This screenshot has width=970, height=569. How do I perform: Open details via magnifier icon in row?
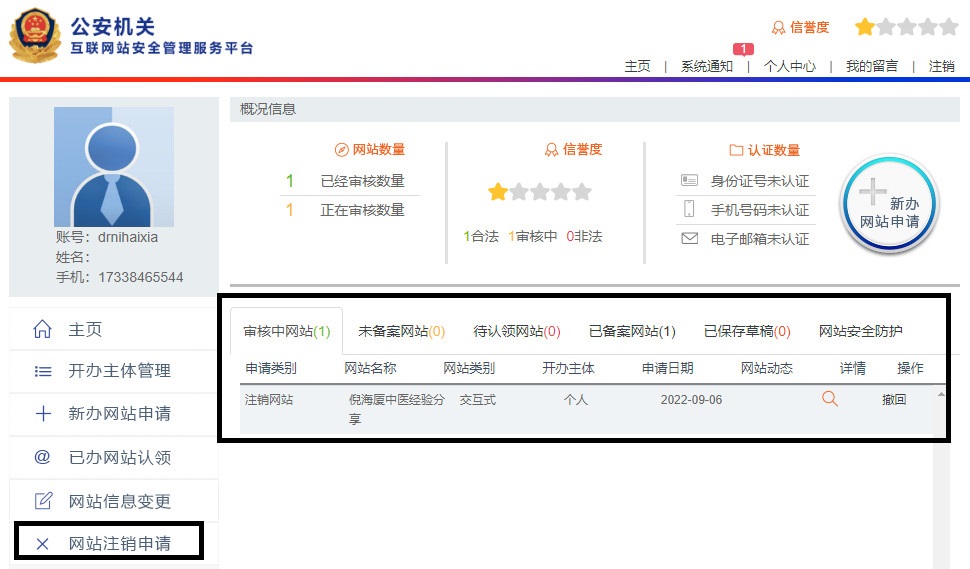click(x=830, y=399)
